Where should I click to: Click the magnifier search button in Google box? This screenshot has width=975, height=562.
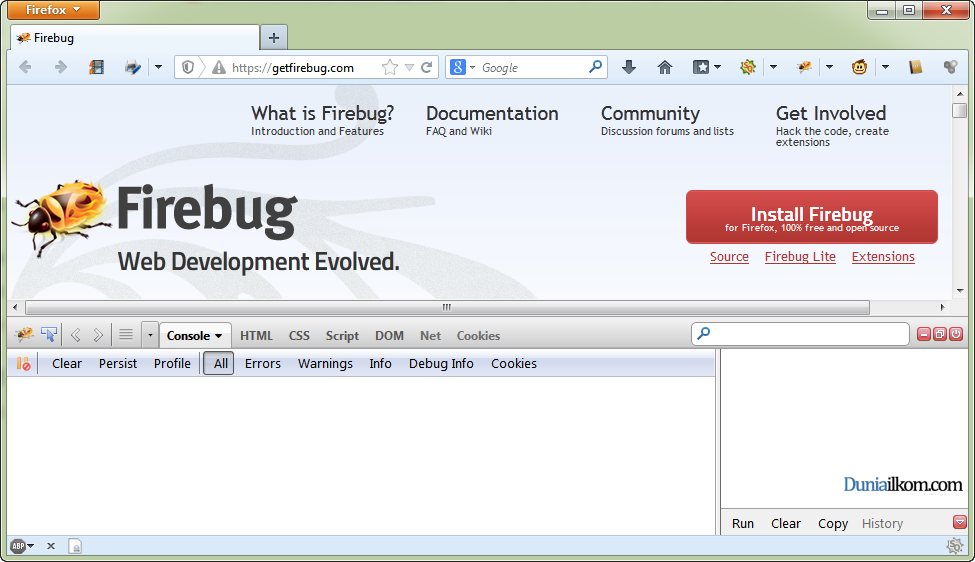coord(595,67)
